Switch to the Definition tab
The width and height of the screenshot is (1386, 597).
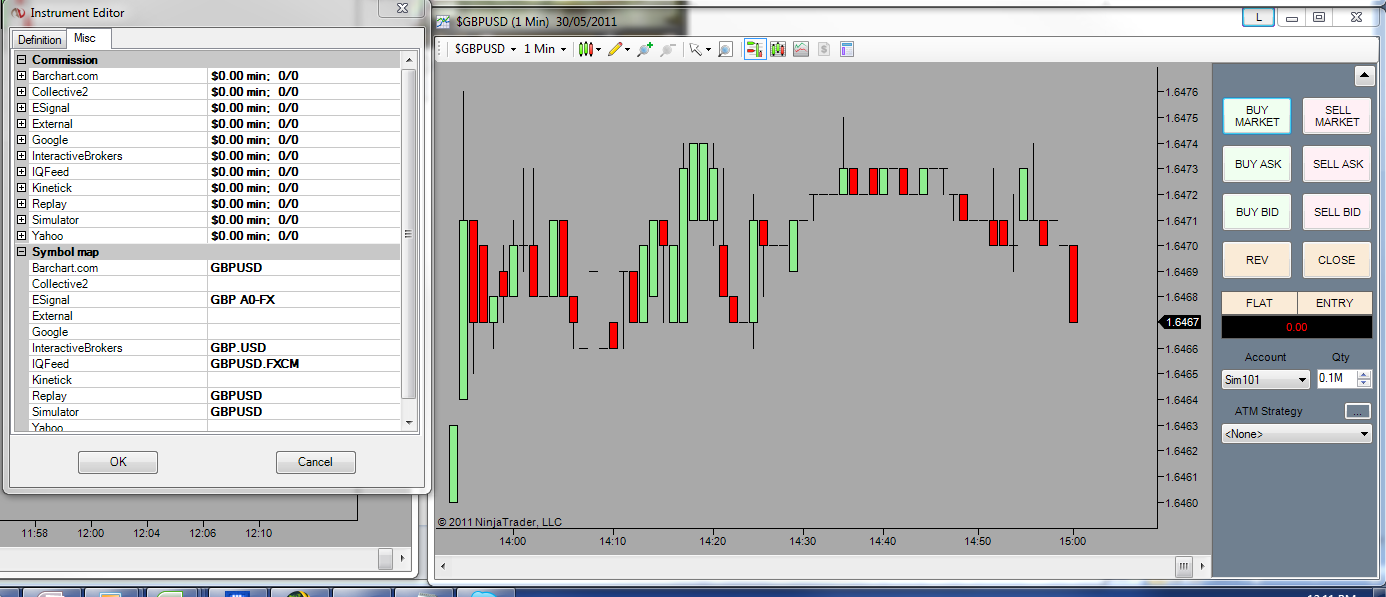(x=40, y=40)
